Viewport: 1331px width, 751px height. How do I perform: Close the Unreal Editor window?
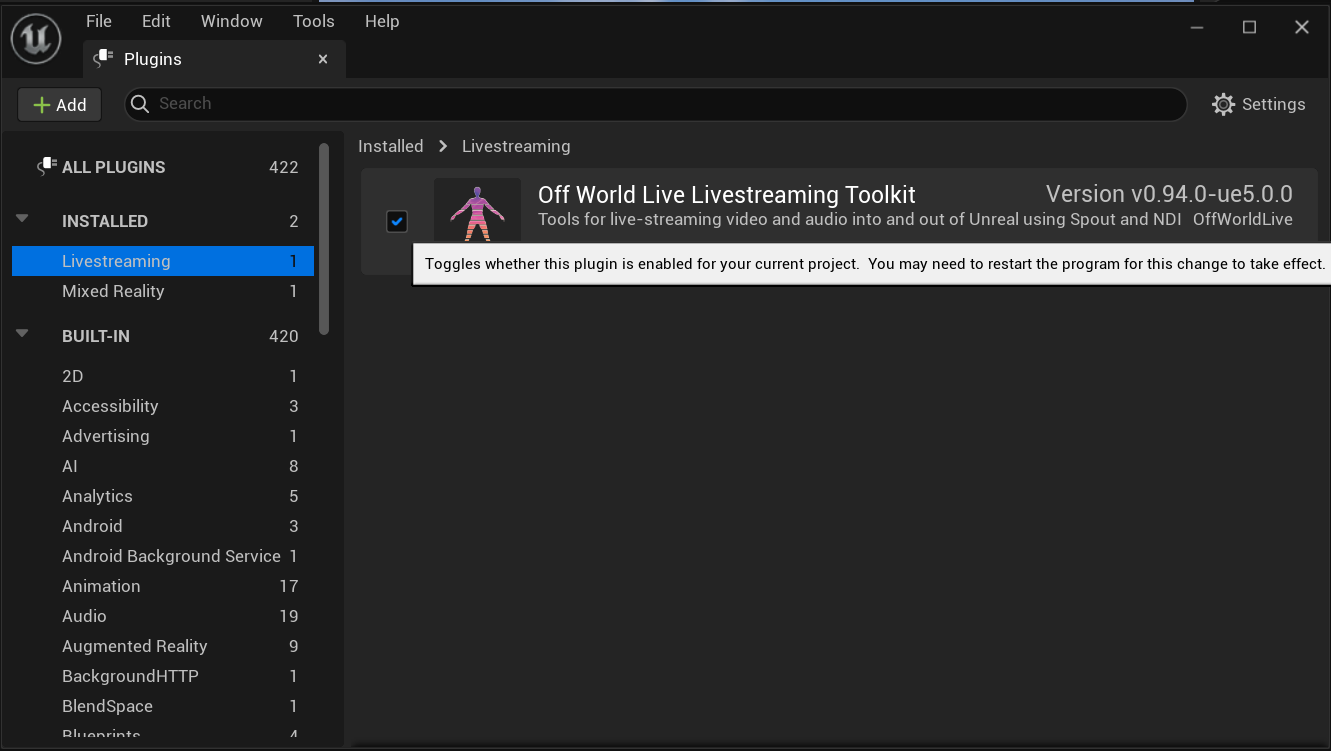click(1302, 27)
